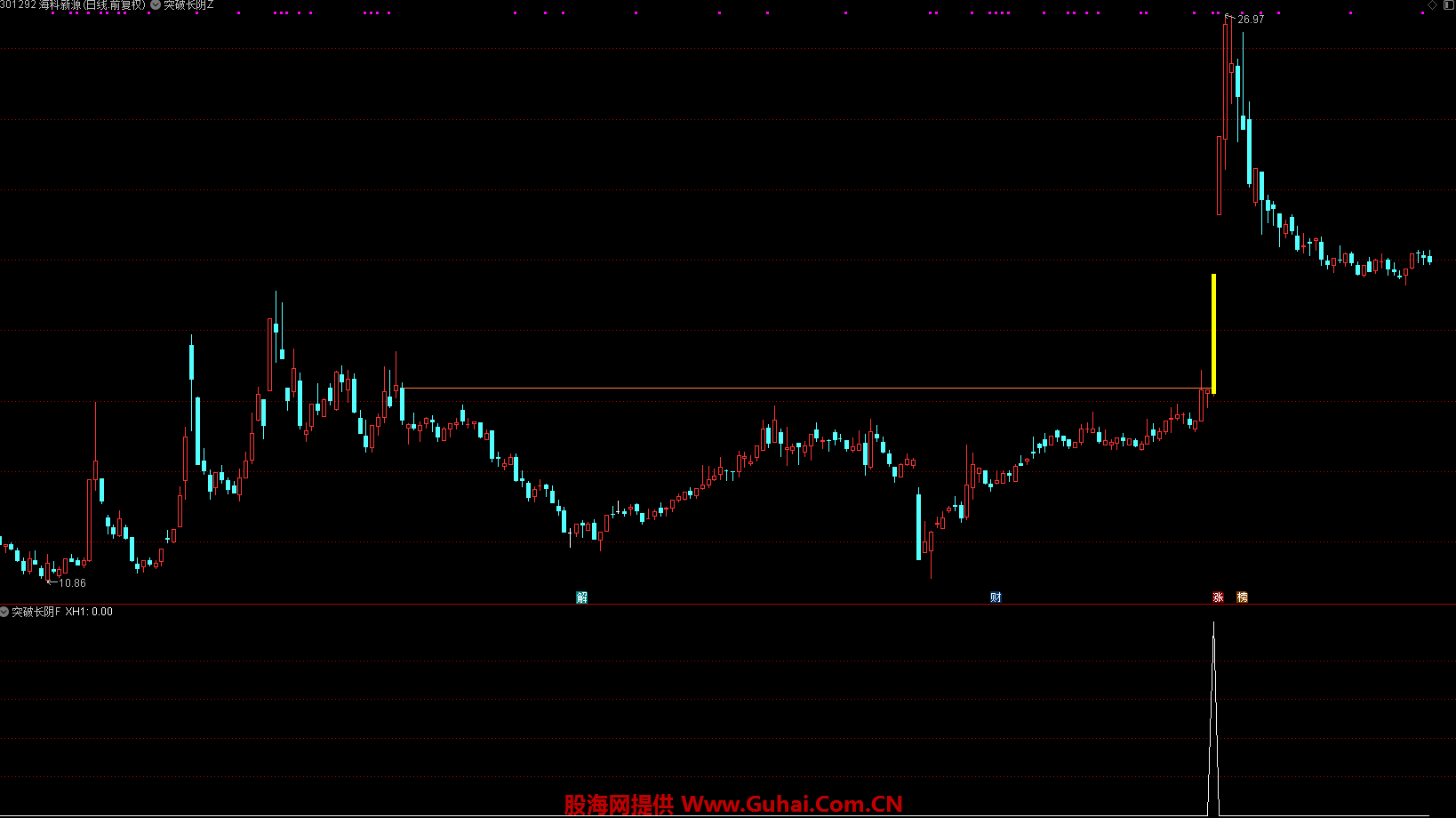Image resolution: width=1456 pixels, height=818 pixels.
Task: Click the 10.86 low price label
Action: coord(72,583)
